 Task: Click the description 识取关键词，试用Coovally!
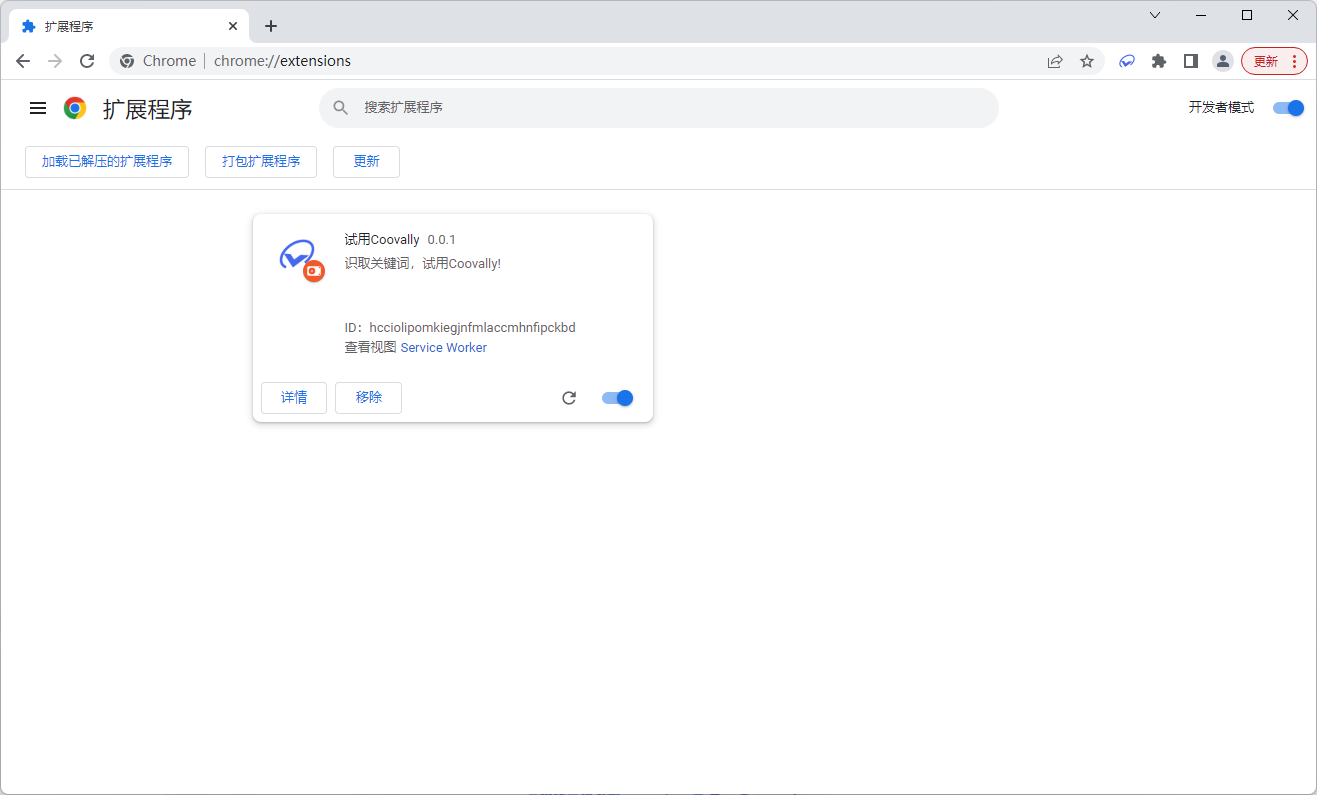pyautogui.click(x=422, y=264)
